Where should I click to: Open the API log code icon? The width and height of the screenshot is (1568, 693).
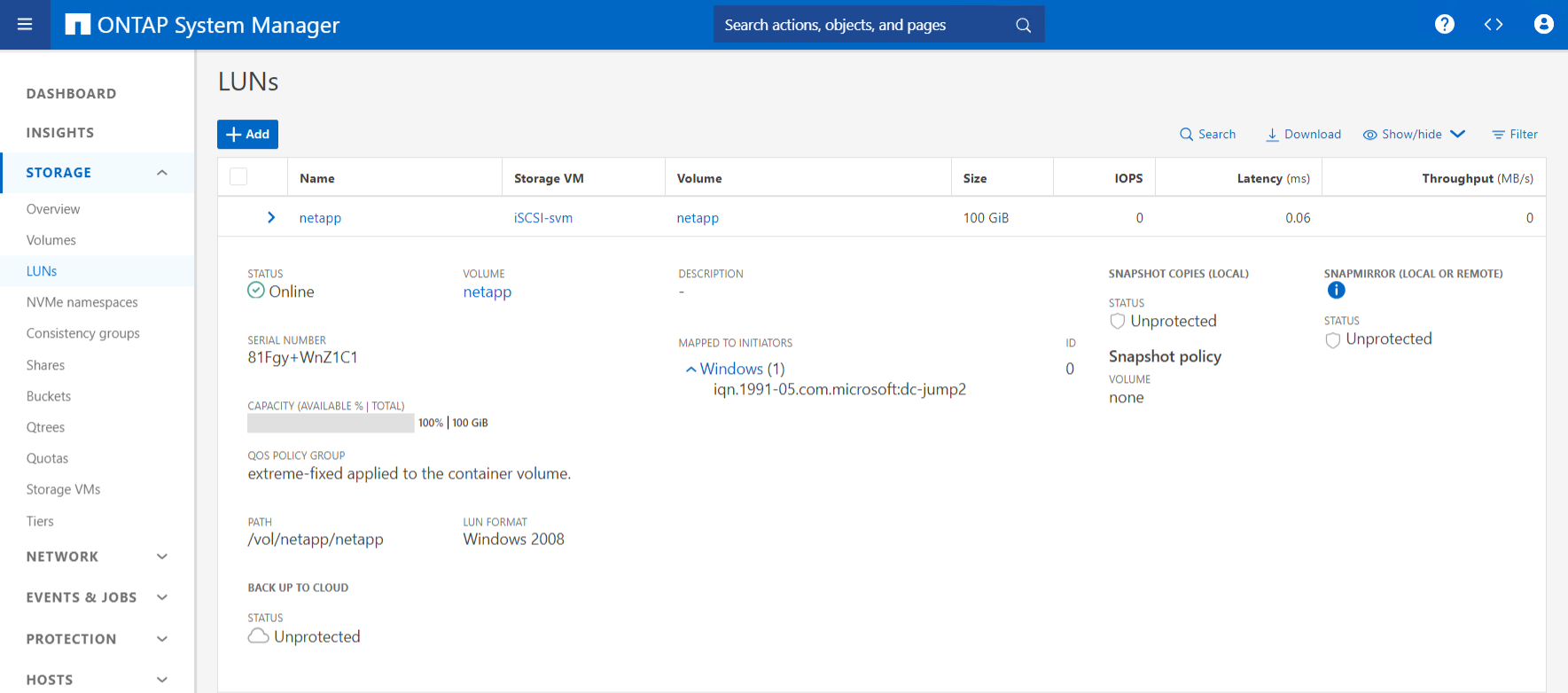pyautogui.click(x=1494, y=24)
